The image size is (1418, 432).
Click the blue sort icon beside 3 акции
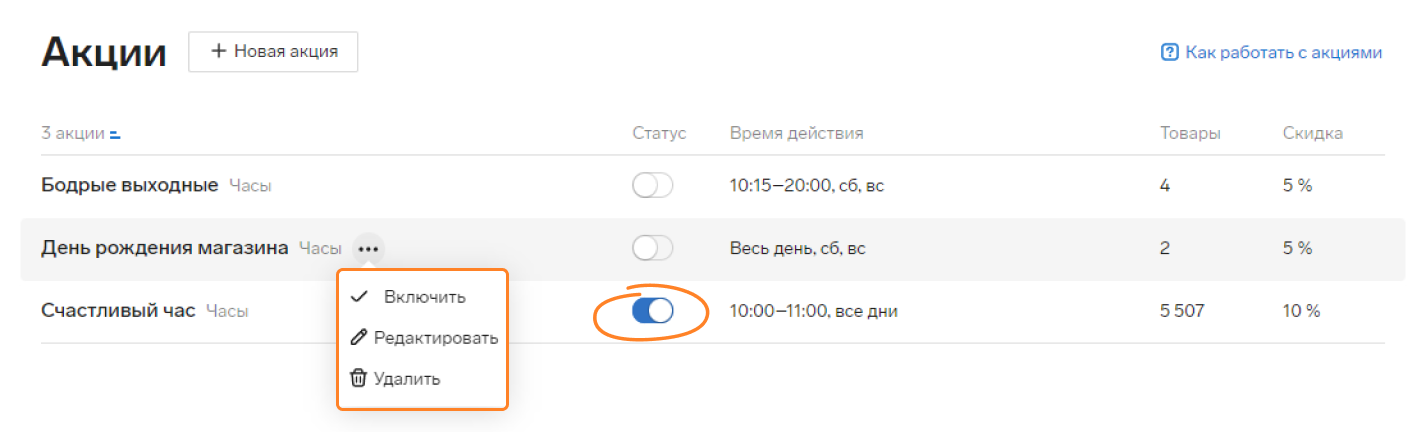click(x=115, y=133)
